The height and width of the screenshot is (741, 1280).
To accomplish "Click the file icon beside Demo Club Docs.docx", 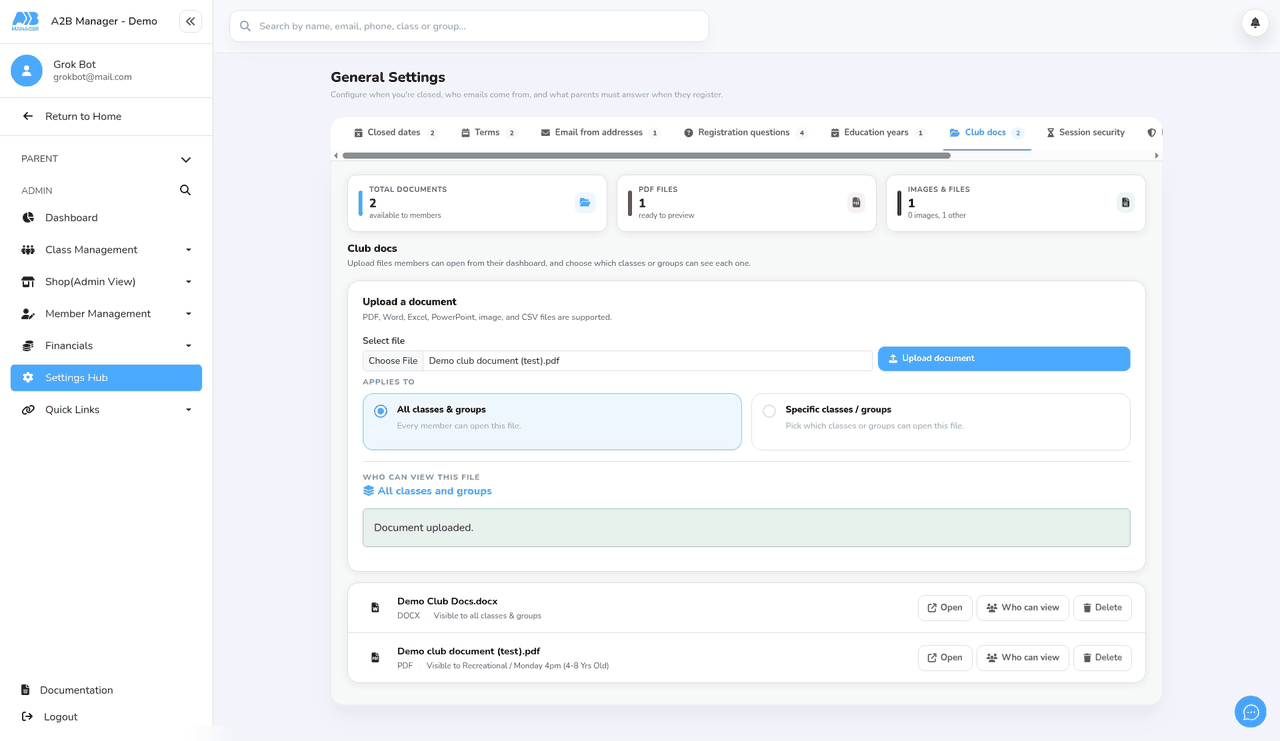I will click(x=375, y=608).
